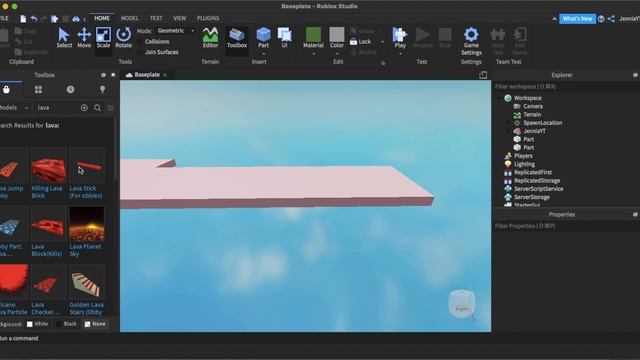Open the Mode Geometric dropdown
Viewport: 640px width, 360px height.
176,31
